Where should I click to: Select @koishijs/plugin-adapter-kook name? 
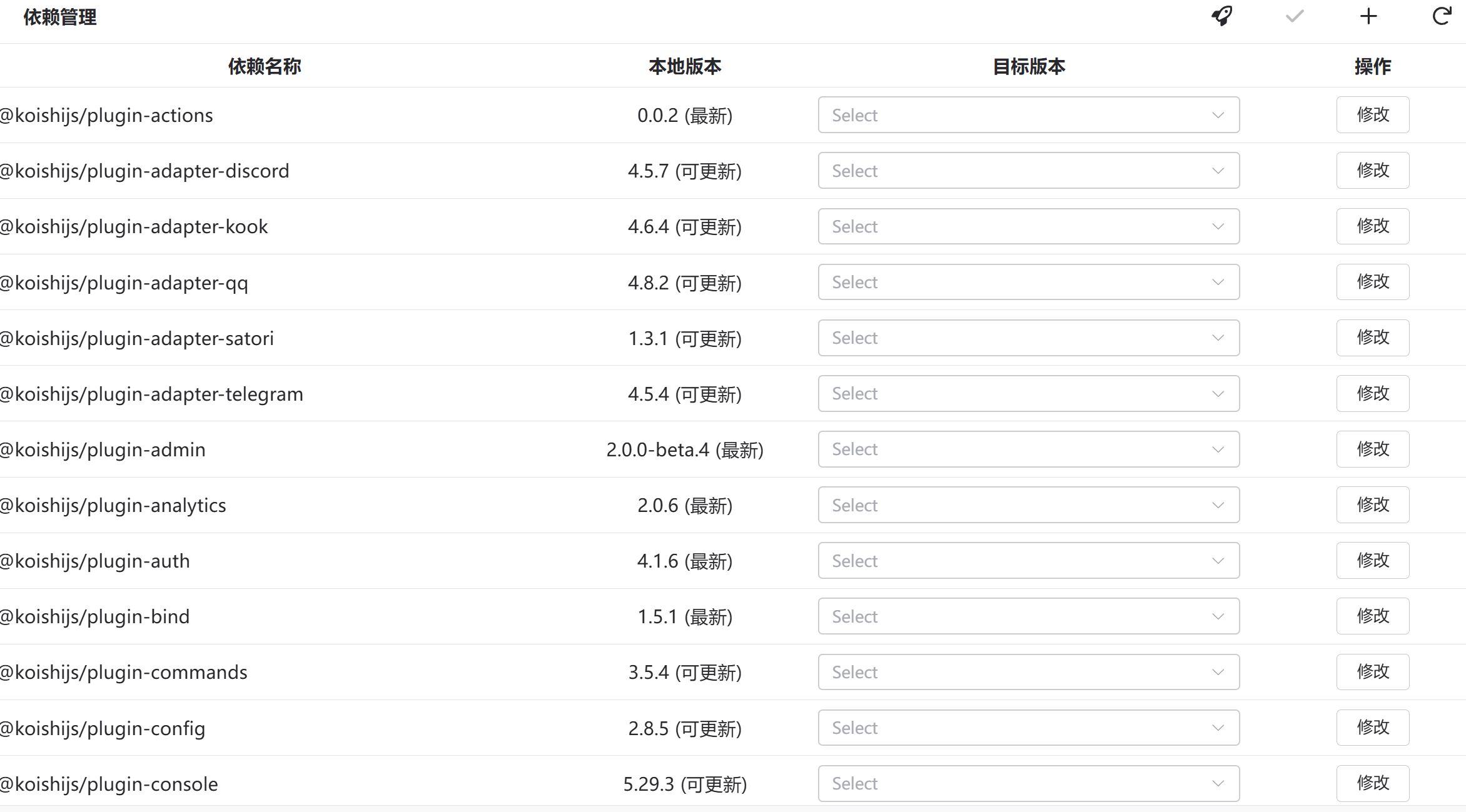pos(134,227)
